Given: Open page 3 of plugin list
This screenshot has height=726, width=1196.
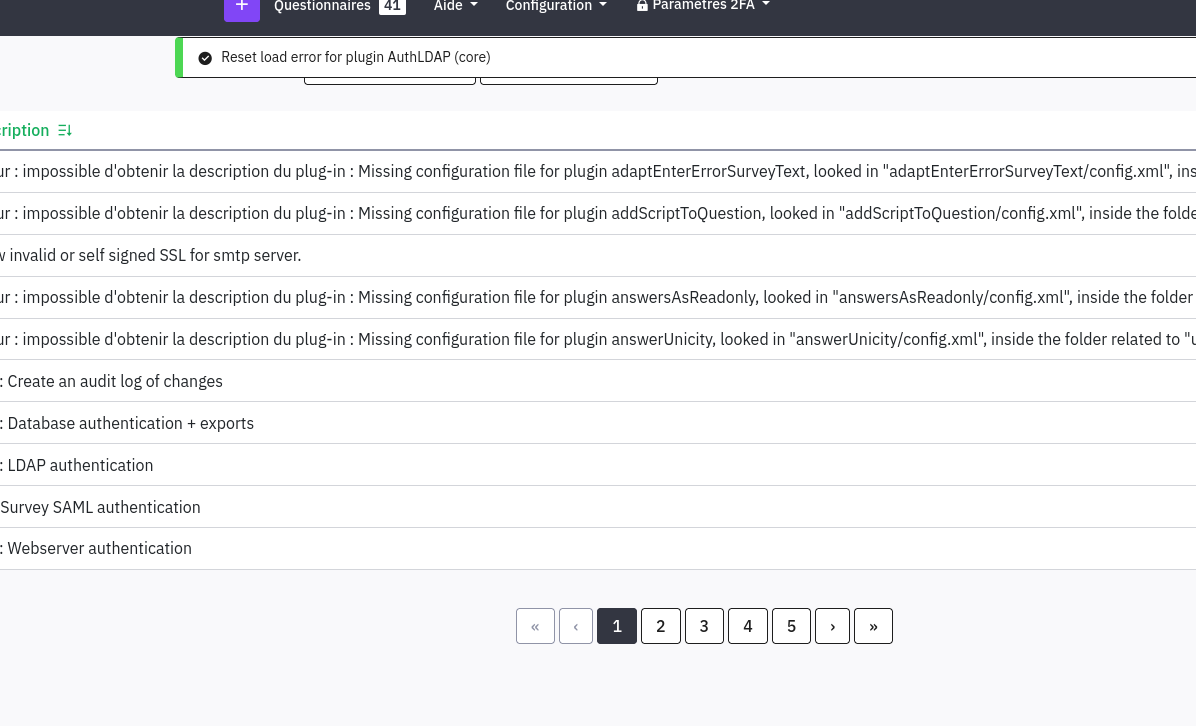Looking at the screenshot, I should pos(704,626).
